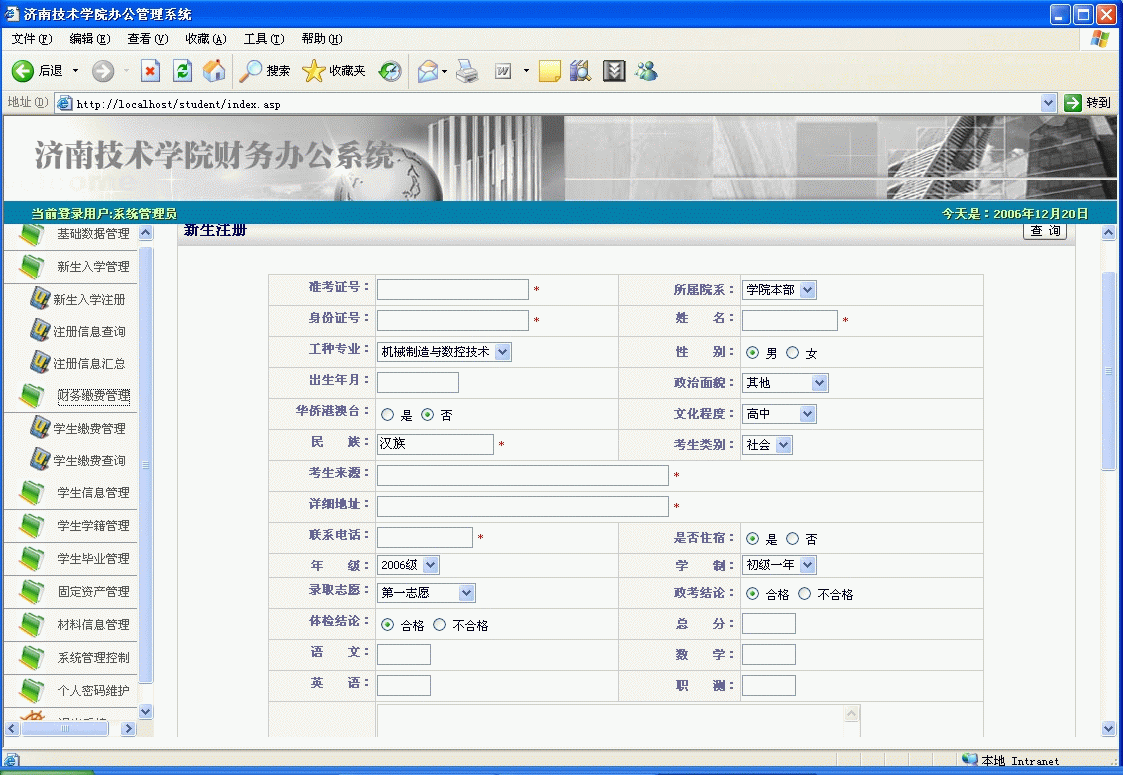The width and height of the screenshot is (1123, 775).
Task: Click the History clock icon
Action: [x=390, y=70]
